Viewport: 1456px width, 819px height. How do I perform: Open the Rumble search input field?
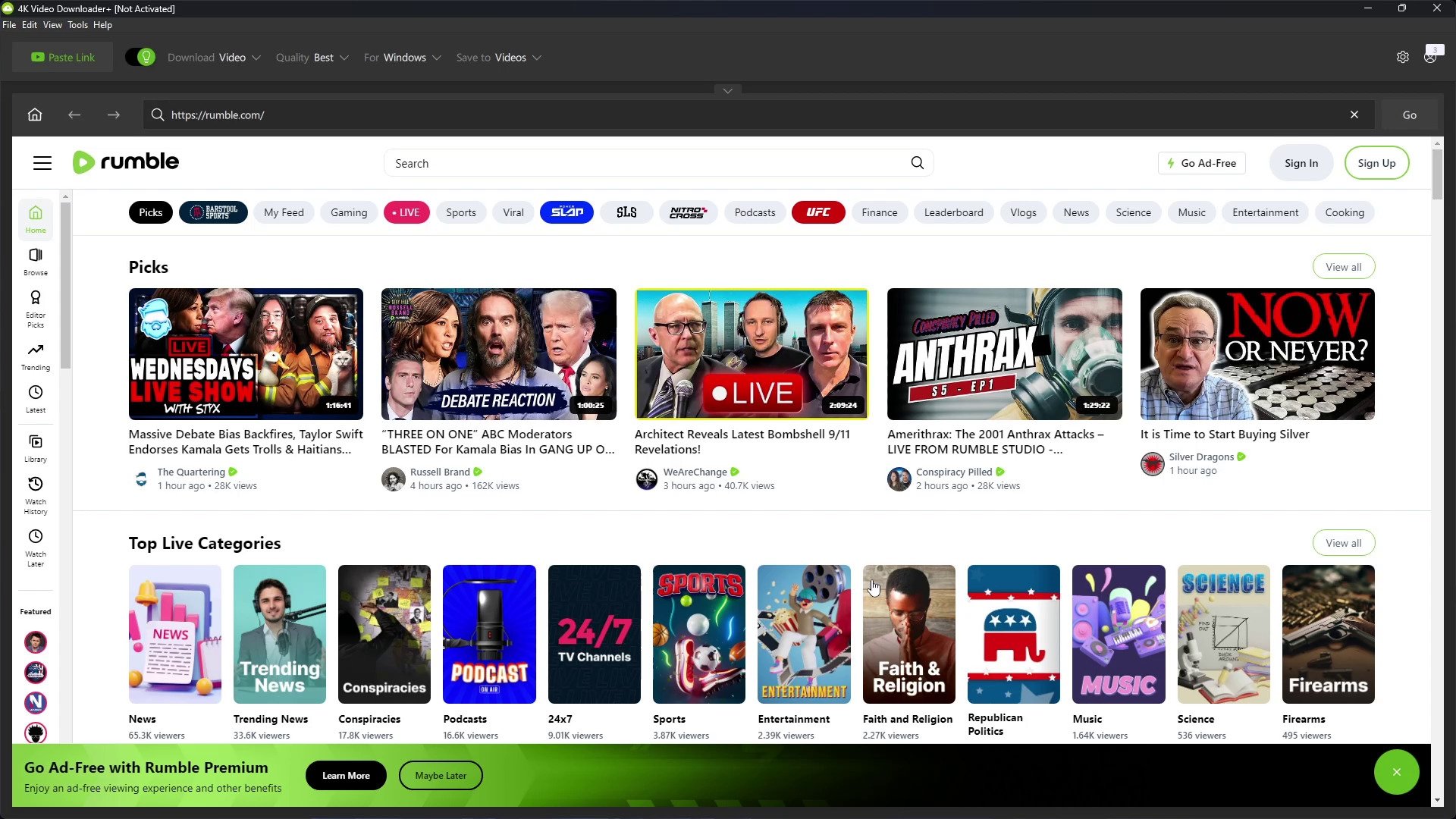pyautogui.click(x=660, y=163)
